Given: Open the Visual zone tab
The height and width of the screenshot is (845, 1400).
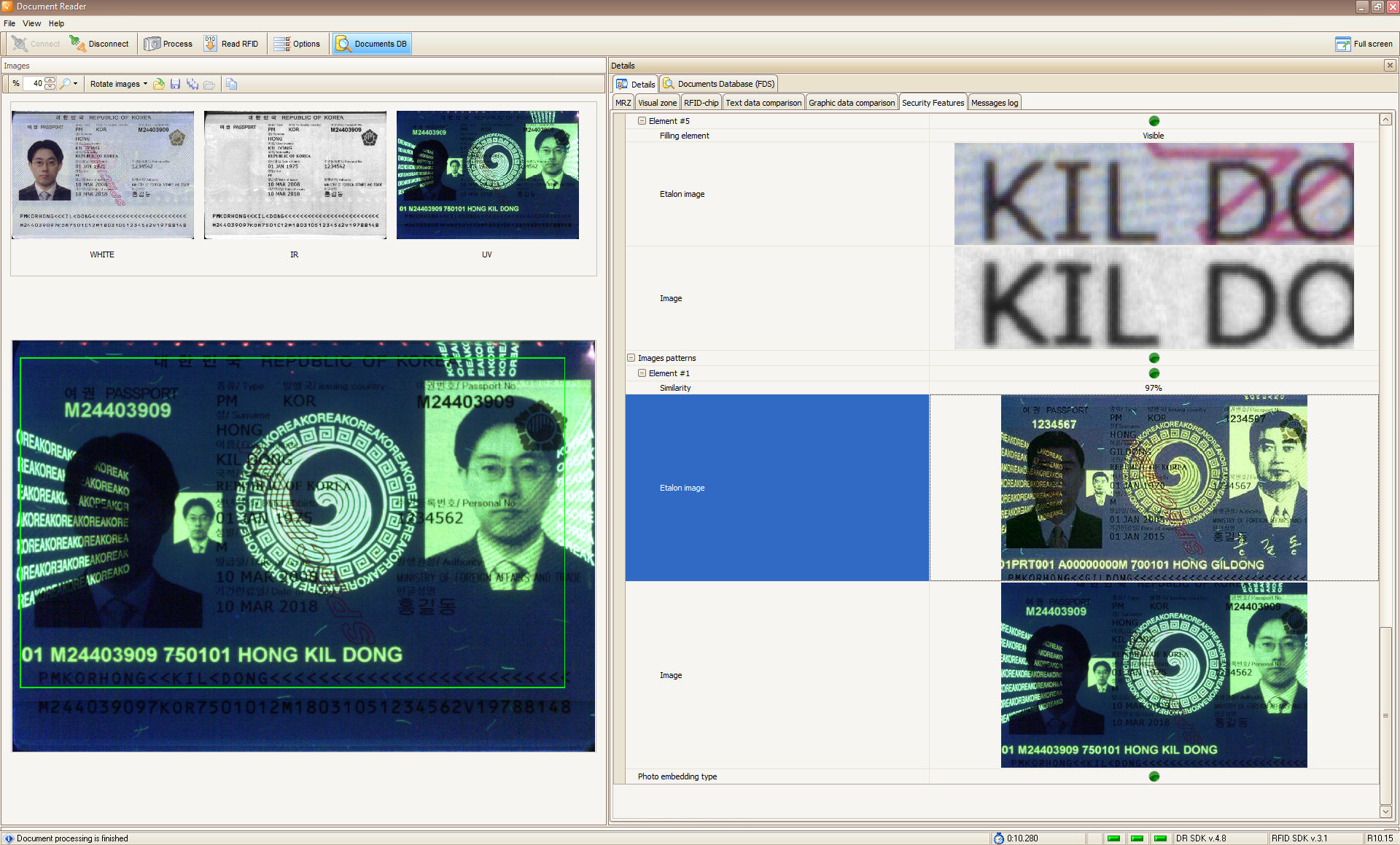Looking at the screenshot, I should (657, 103).
